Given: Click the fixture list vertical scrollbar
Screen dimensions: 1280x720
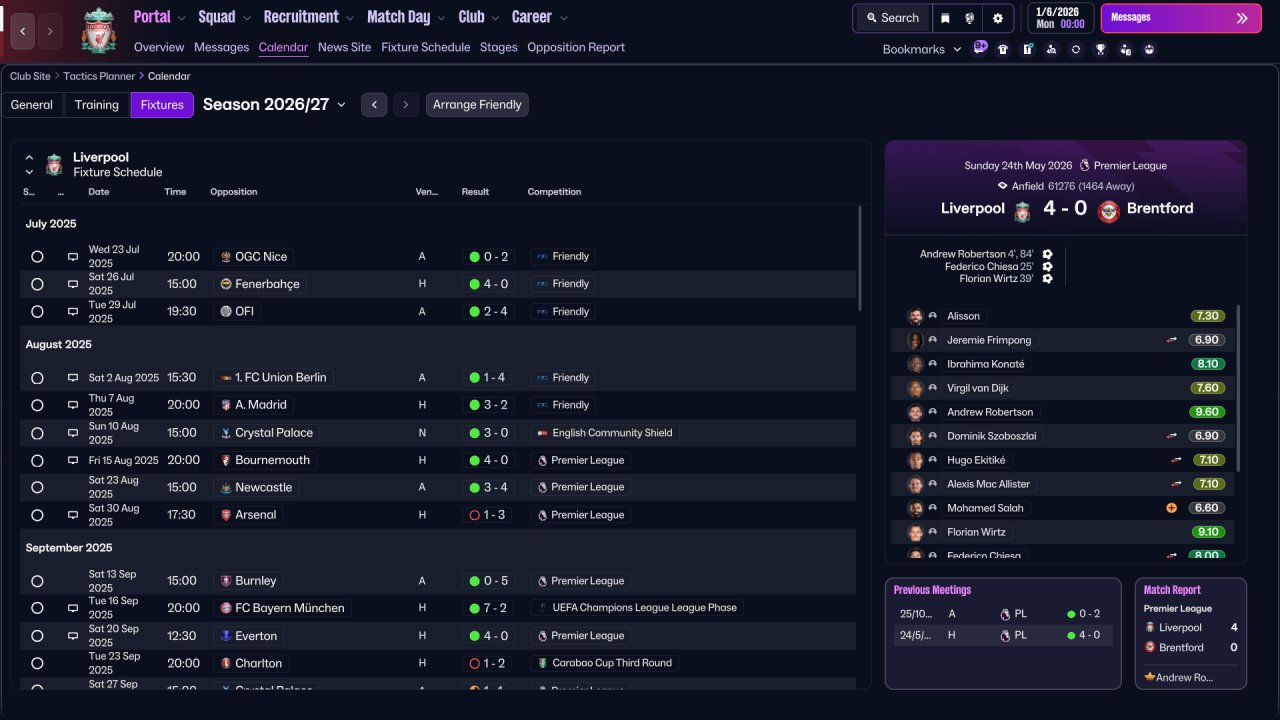Looking at the screenshot, I should pyautogui.click(x=859, y=259).
